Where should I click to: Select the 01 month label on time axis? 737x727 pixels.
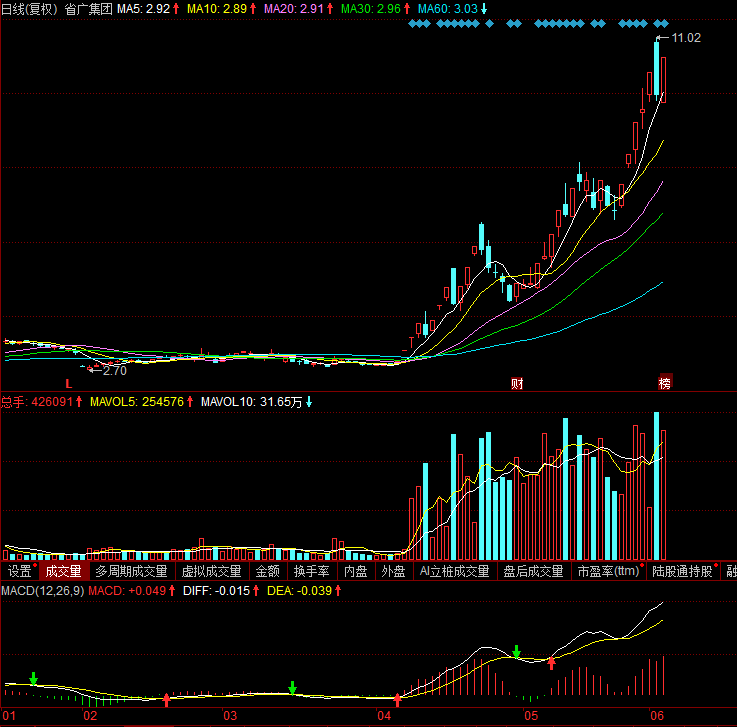[x=9, y=716]
